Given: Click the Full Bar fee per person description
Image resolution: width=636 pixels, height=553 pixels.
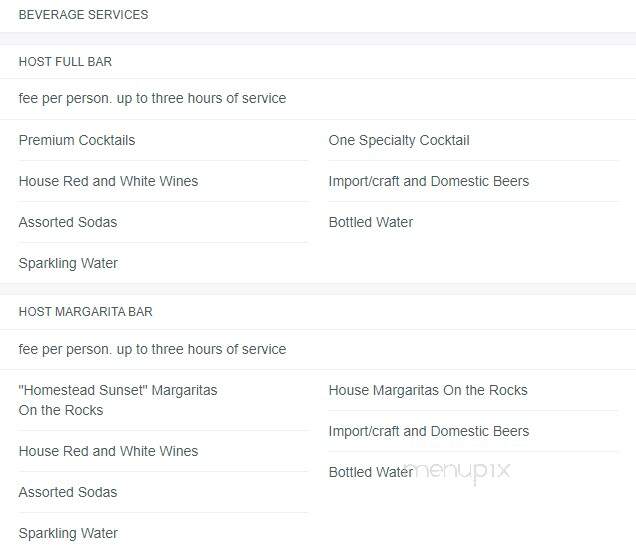Looking at the screenshot, I should pyautogui.click(x=152, y=98).
